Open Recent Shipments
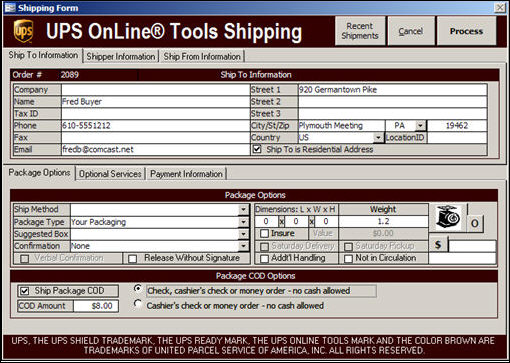 (360, 31)
